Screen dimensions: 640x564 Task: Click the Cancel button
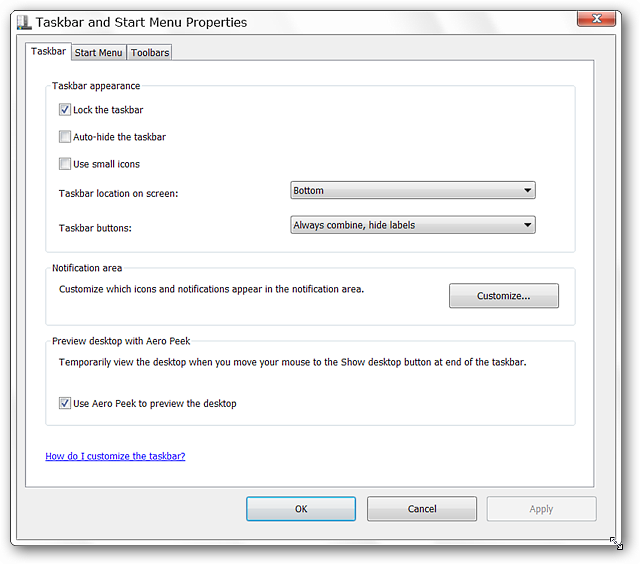[422, 509]
